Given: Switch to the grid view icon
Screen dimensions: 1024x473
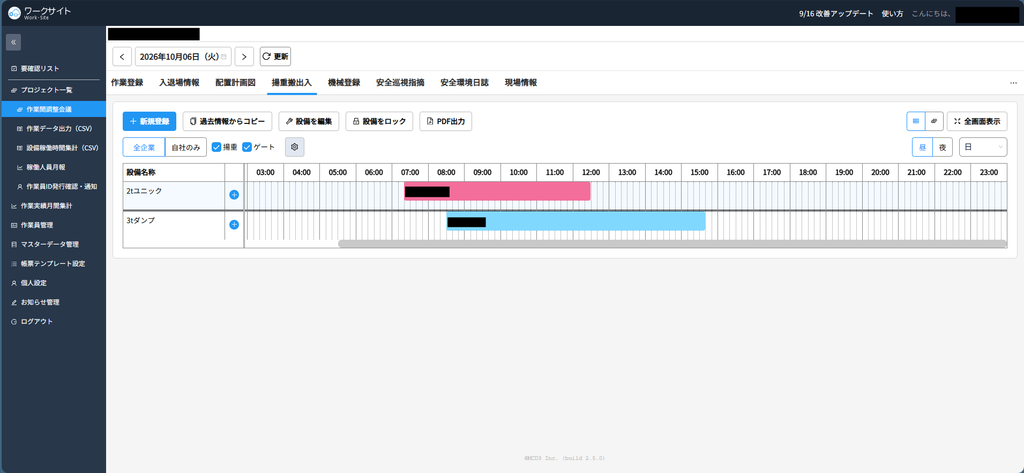Looking at the screenshot, I should [916, 121].
